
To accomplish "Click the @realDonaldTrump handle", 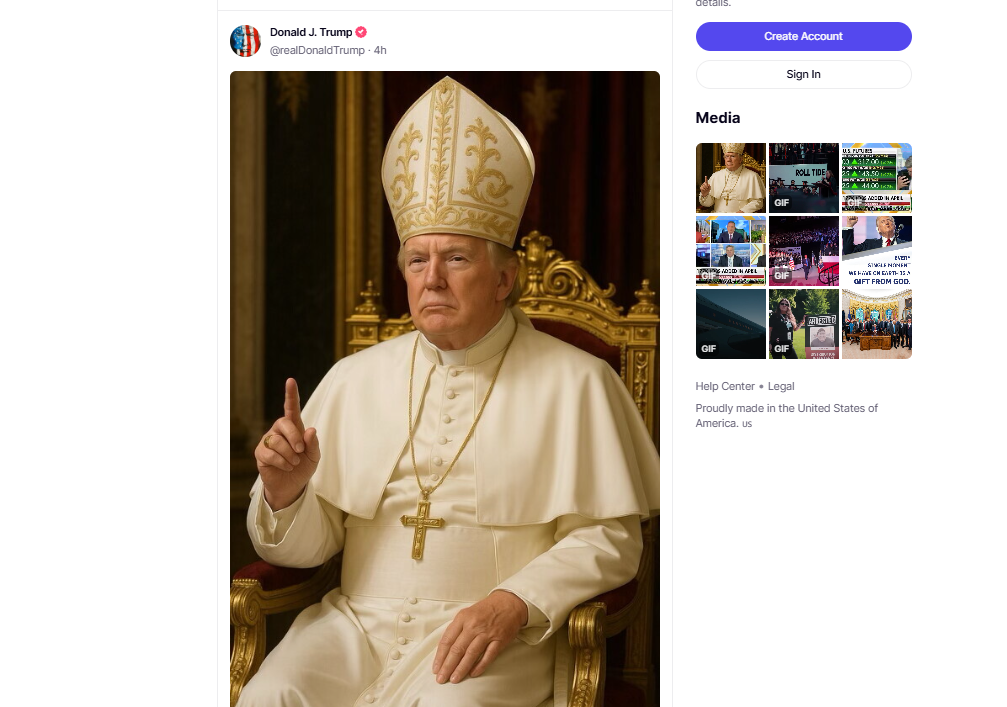I will pyautogui.click(x=317, y=50).
